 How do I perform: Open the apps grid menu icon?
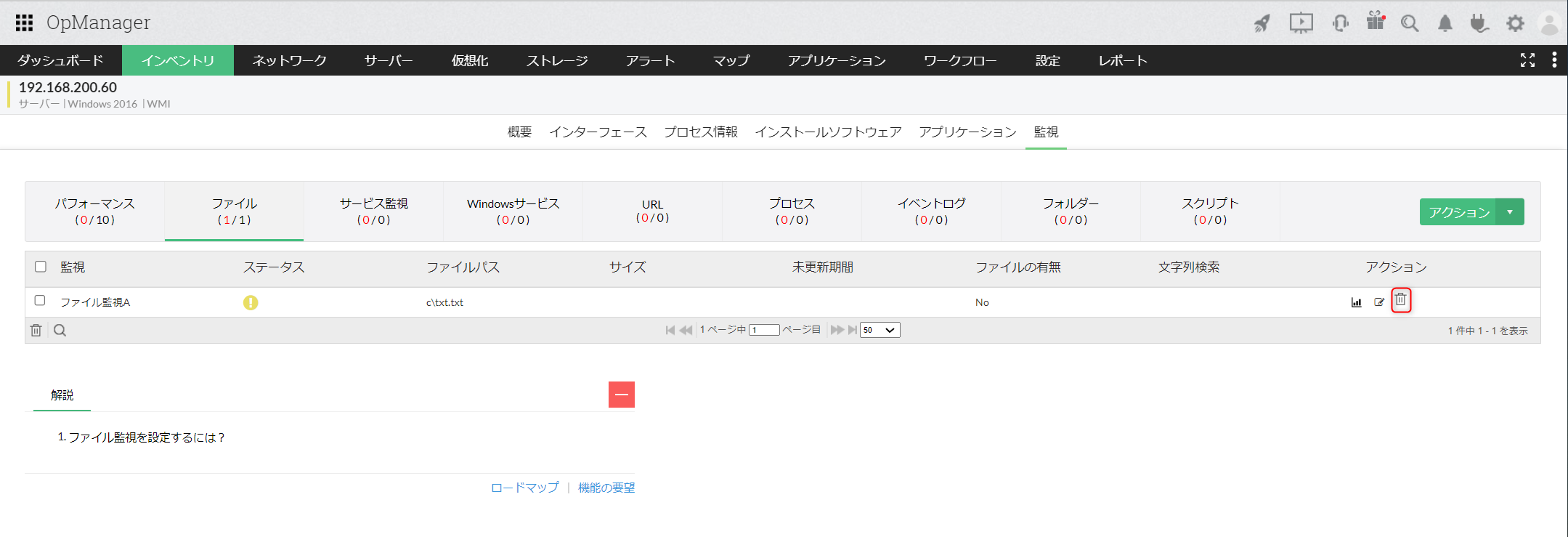coord(24,23)
